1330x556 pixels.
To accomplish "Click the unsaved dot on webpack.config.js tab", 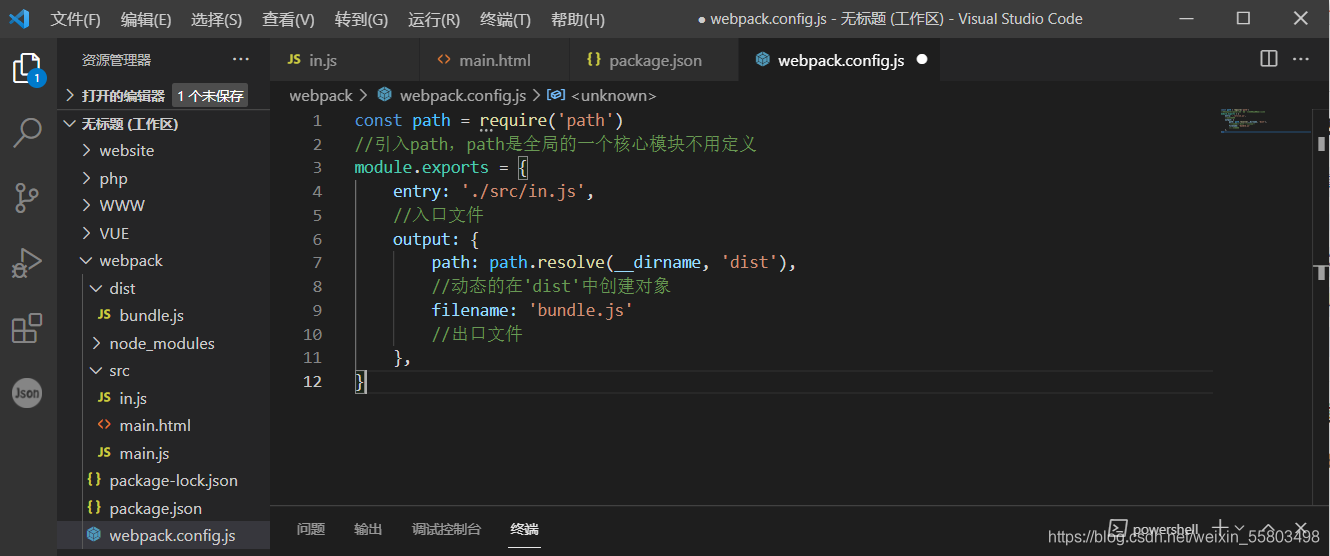I will (x=922, y=59).
